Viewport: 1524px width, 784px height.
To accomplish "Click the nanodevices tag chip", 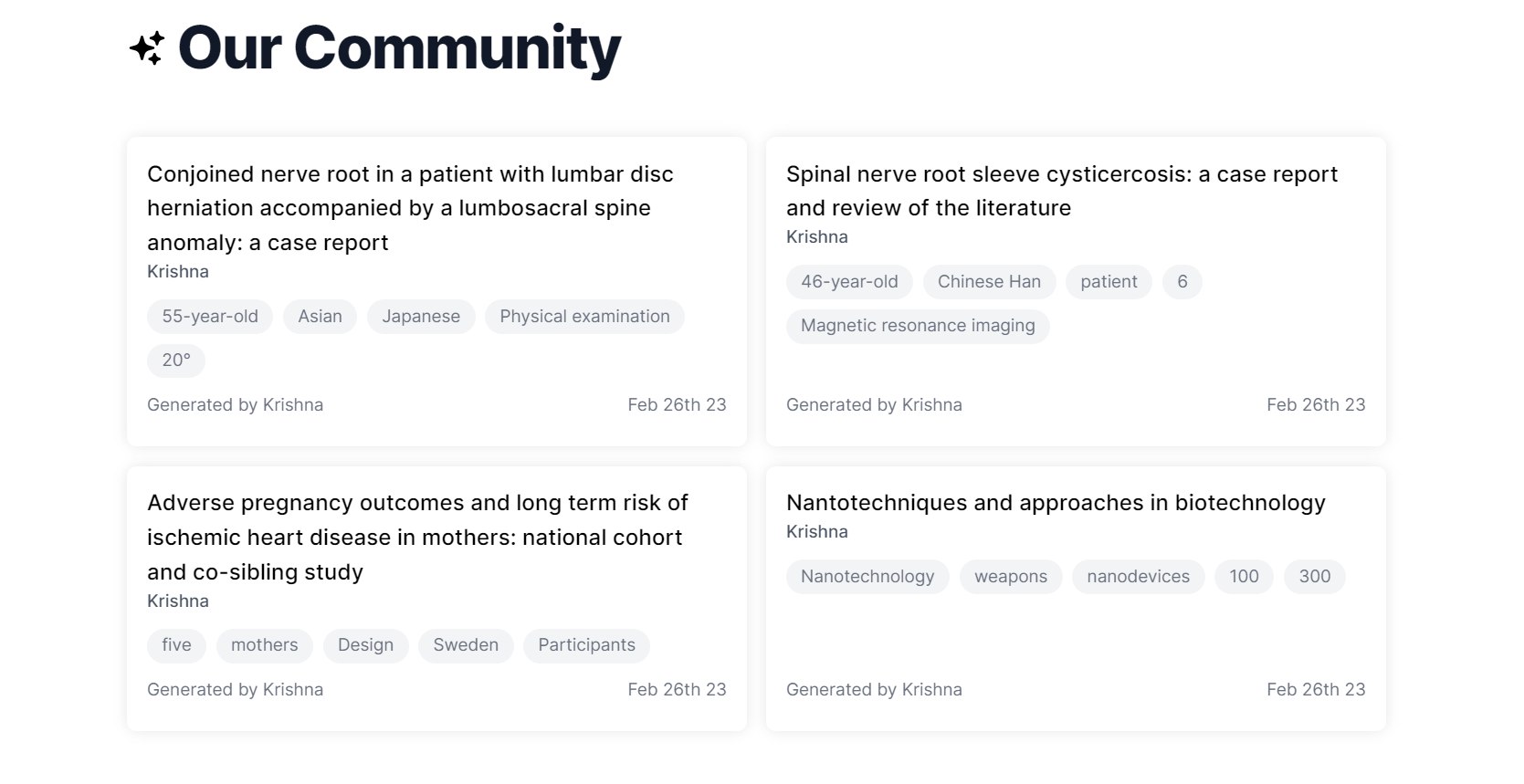I will coord(1138,577).
